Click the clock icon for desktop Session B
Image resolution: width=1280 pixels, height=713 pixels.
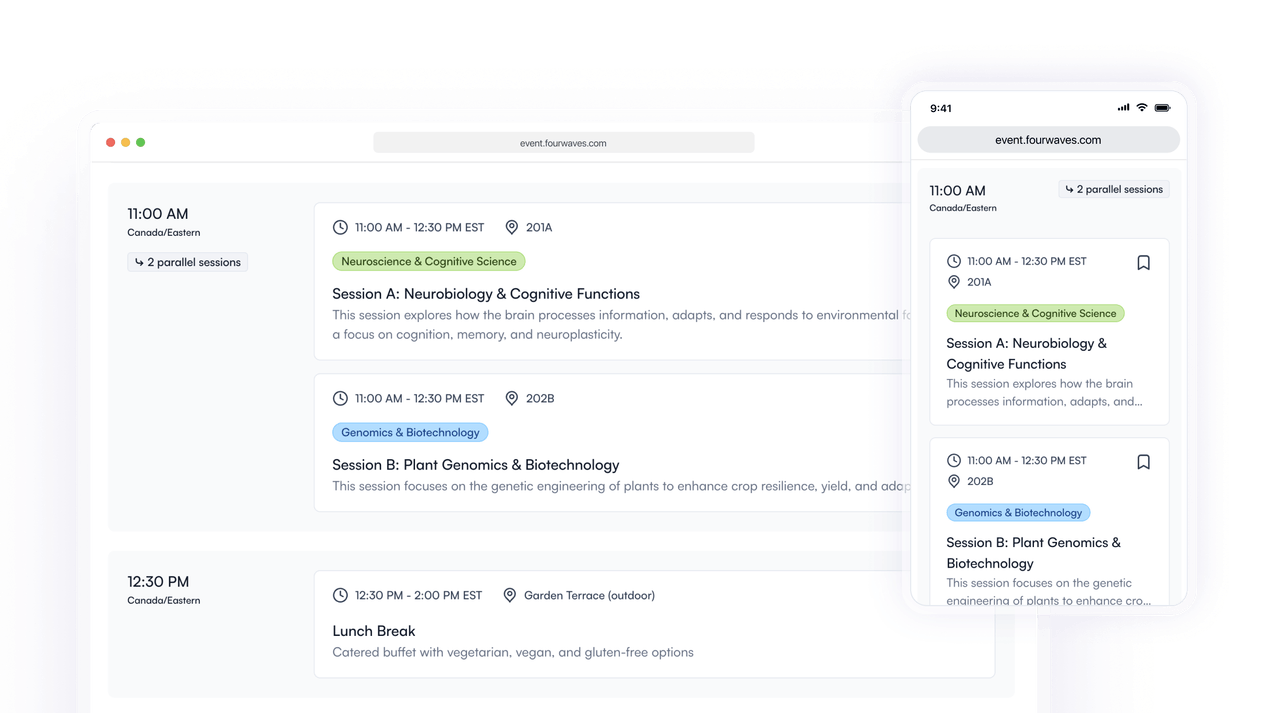point(340,398)
